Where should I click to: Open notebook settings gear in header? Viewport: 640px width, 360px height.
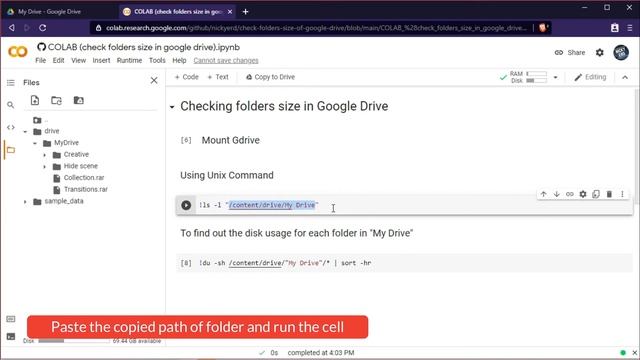[600, 52]
